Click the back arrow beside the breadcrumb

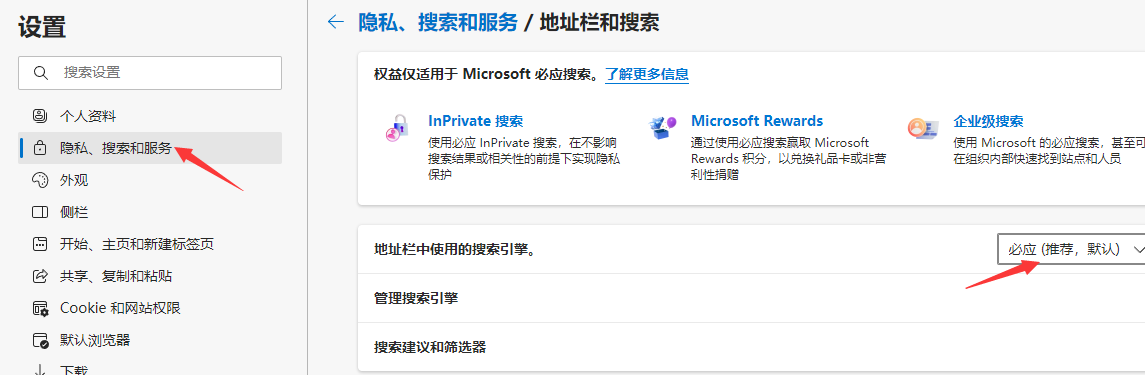pyautogui.click(x=336, y=22)
